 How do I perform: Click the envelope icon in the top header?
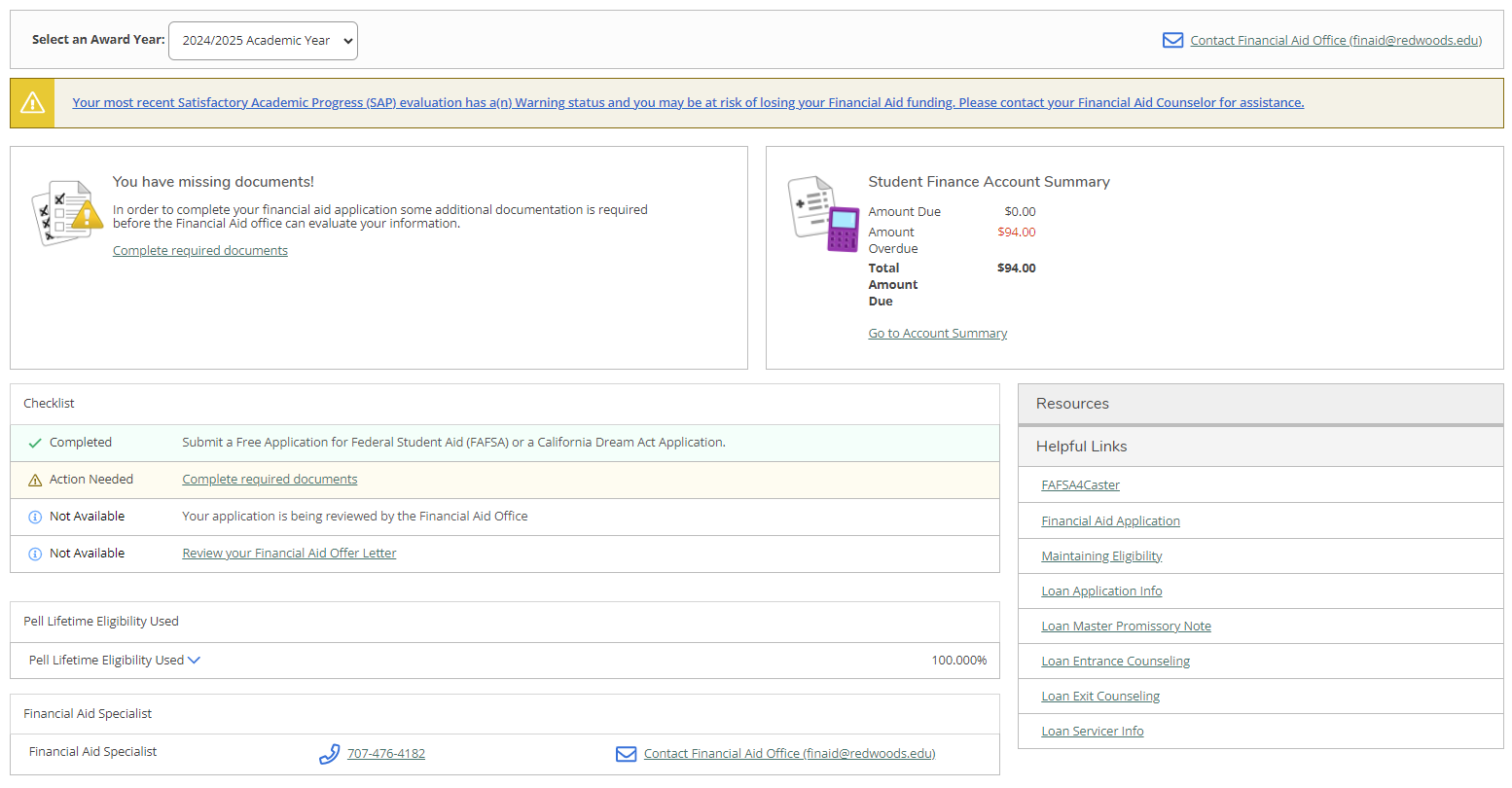tap(1172, 40)
